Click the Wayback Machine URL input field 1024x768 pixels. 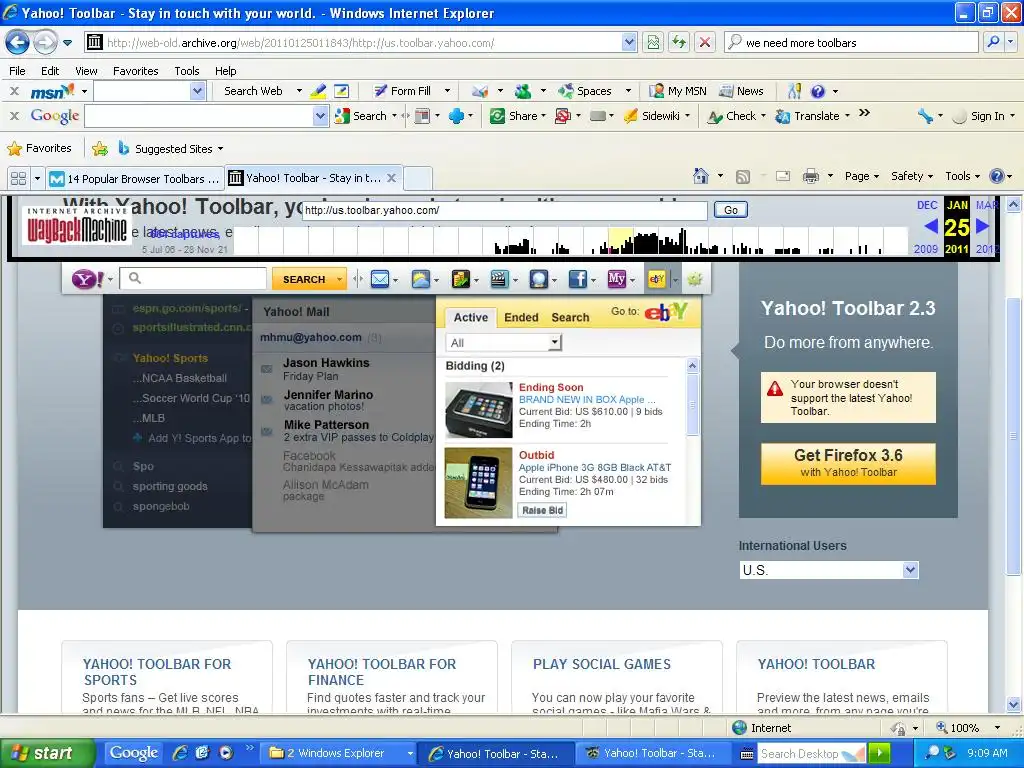(505, 210)
